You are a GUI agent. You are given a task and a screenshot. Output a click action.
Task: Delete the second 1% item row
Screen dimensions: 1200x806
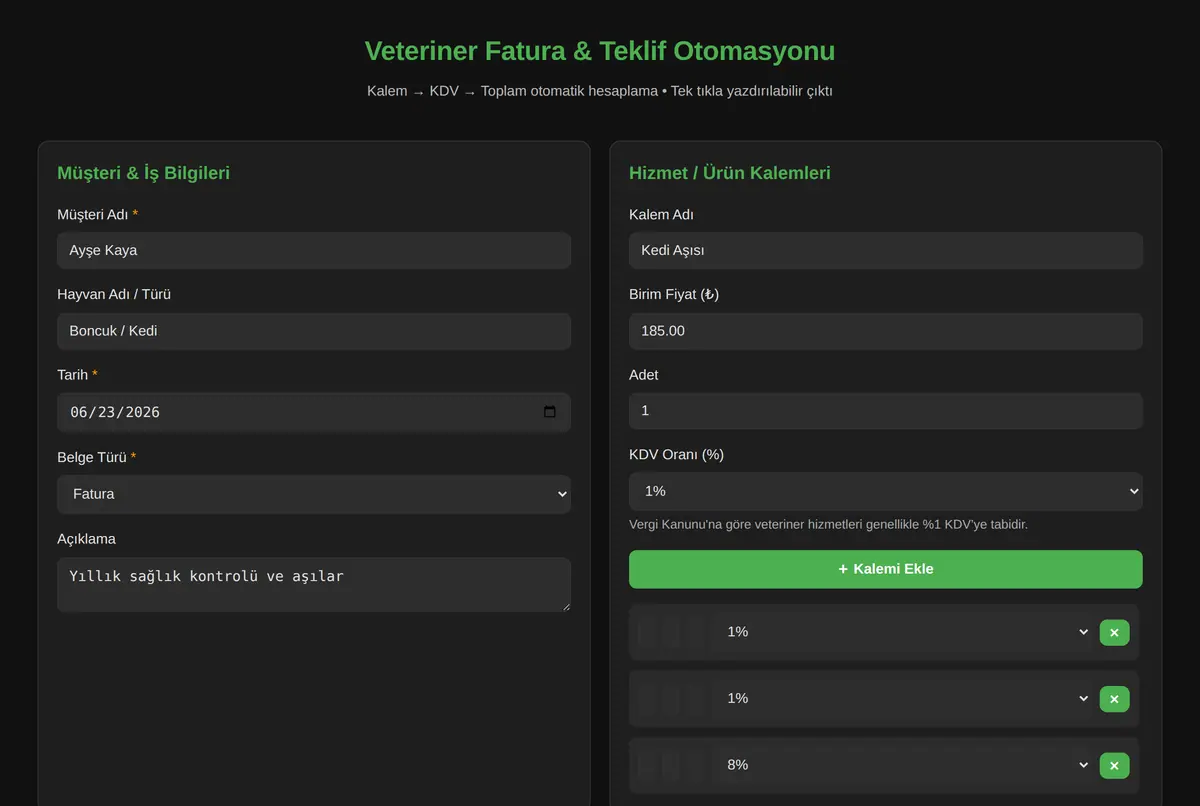pos(1114,698)
